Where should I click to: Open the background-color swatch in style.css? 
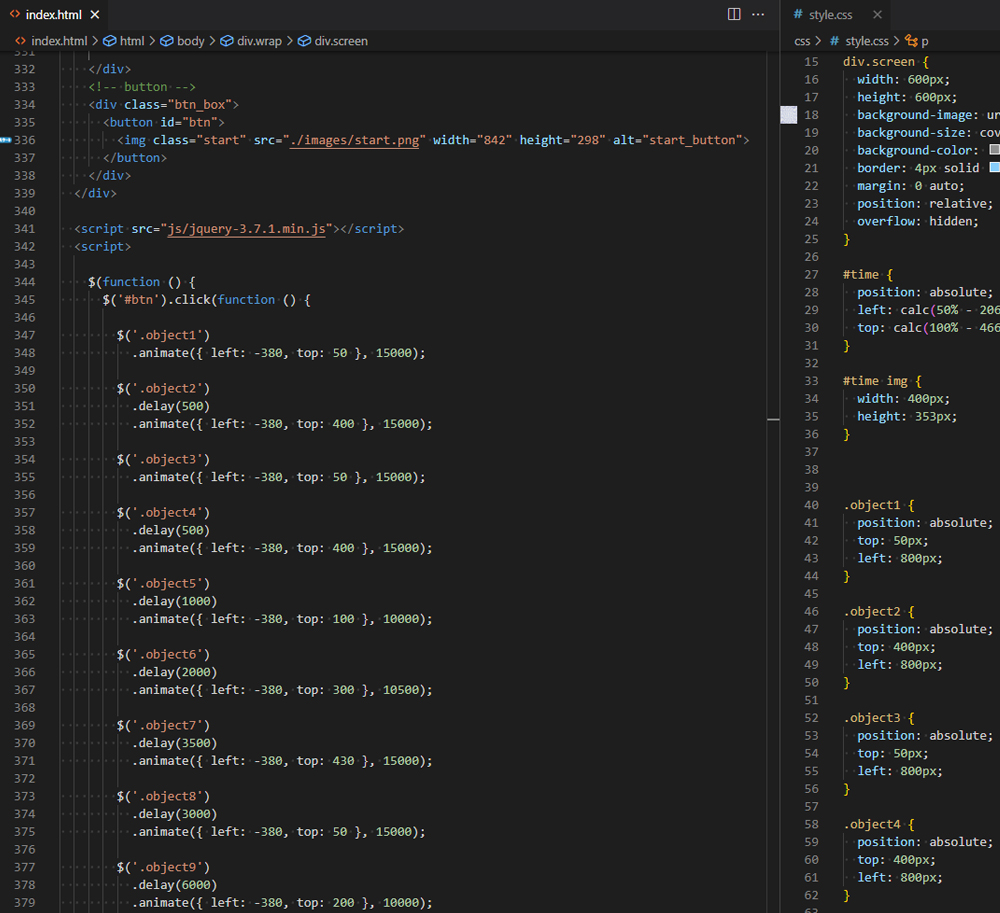[994, 149]
